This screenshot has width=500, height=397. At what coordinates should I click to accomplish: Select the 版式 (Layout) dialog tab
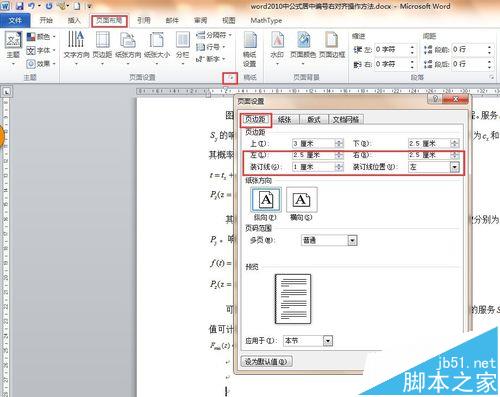tap(314, 120)
